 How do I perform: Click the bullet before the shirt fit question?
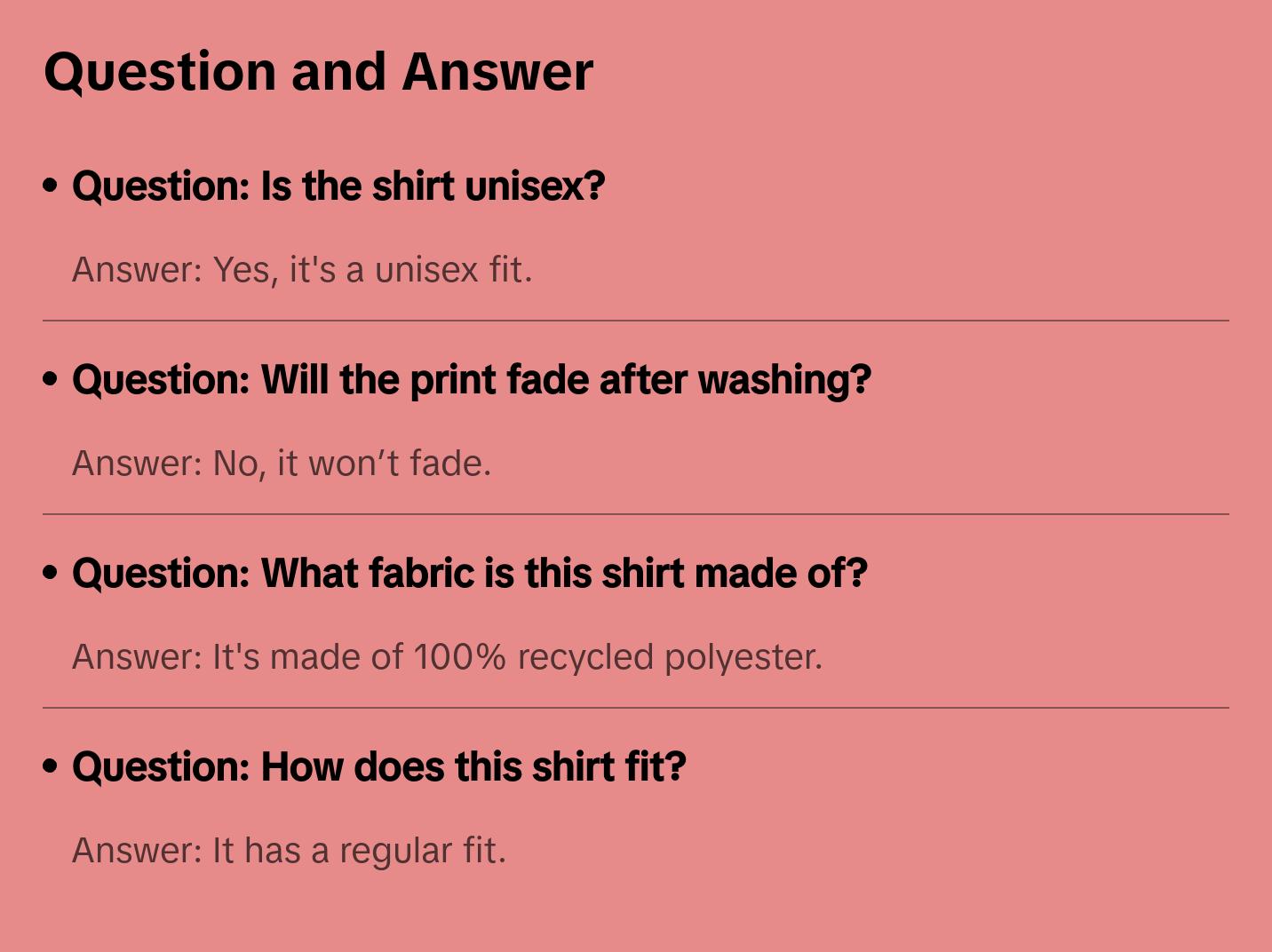[x=51, y=766]
